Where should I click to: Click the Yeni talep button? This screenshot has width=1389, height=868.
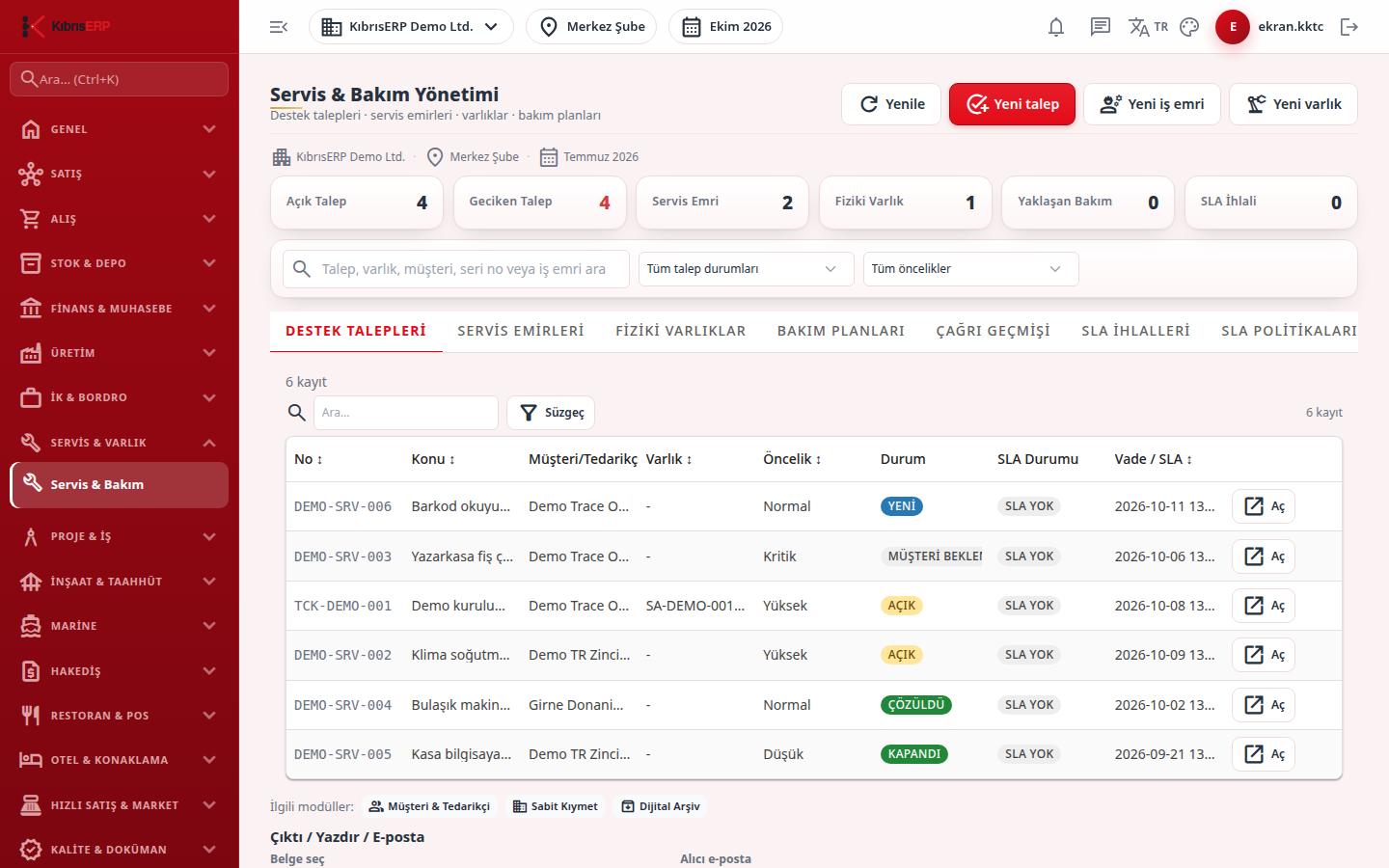pyautogui.click(x=1012, y=104)
